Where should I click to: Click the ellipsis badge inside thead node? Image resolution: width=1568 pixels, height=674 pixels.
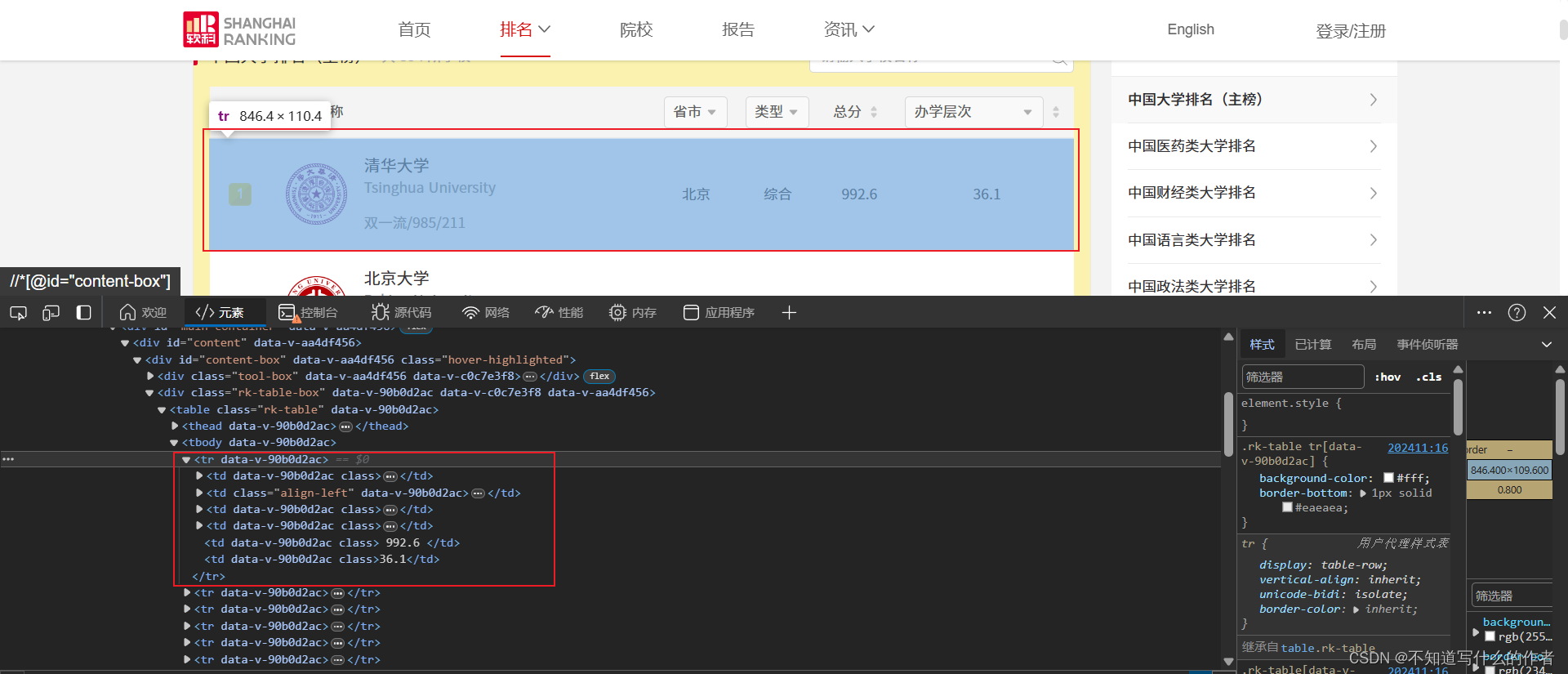[x=345, y=426]
